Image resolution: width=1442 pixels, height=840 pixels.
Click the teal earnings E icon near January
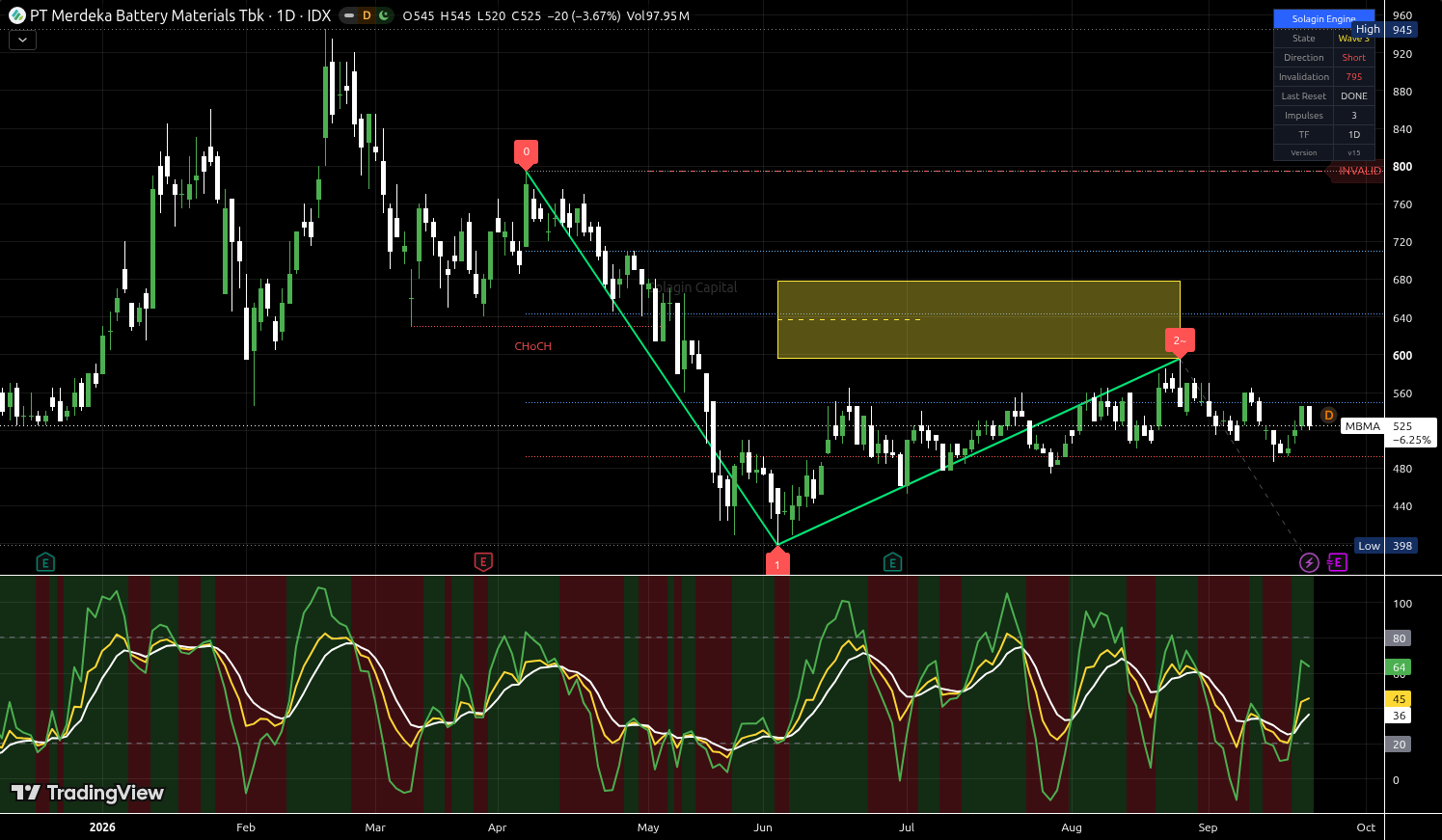45,562
